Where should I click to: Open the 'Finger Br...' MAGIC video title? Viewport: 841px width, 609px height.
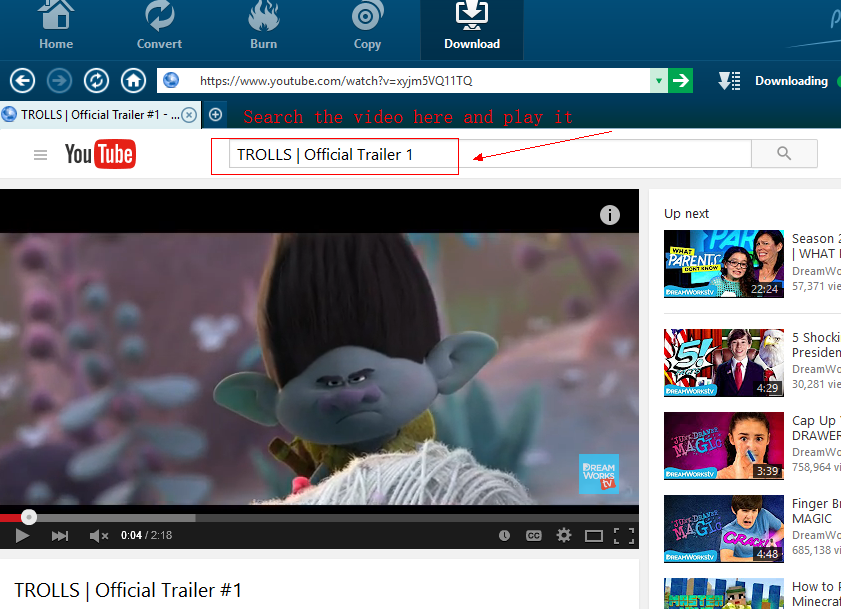click(816, 511)
